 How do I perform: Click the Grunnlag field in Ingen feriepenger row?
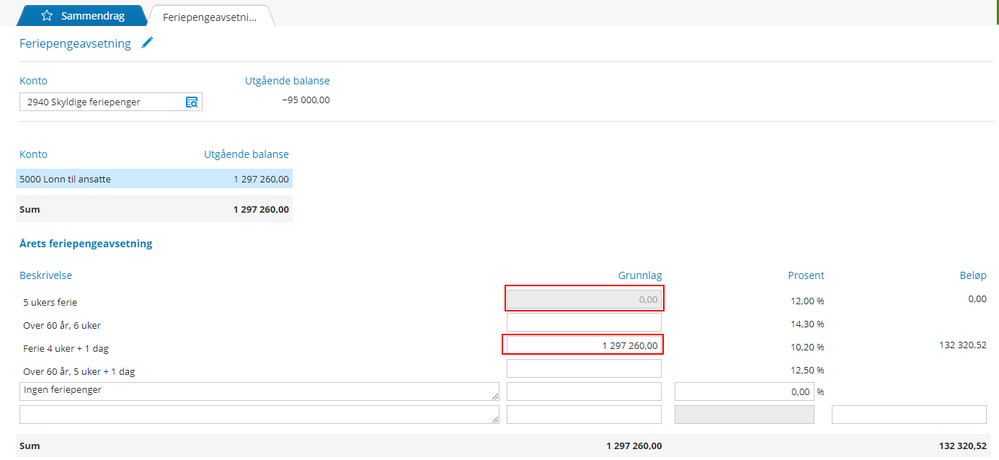[x=584, y=391]
